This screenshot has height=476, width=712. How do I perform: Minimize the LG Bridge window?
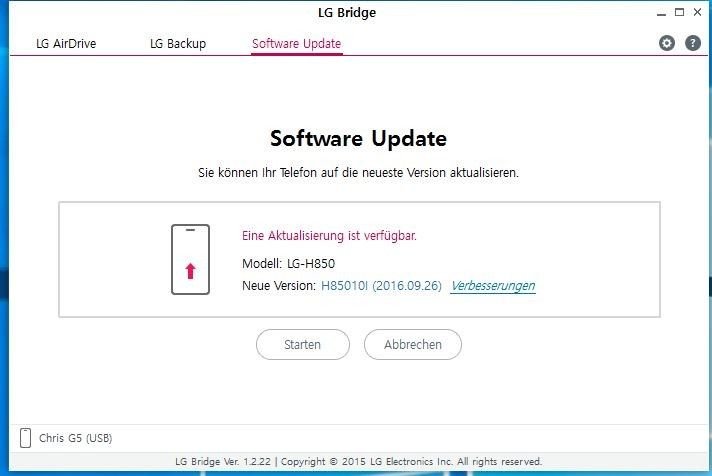[661, 13]
